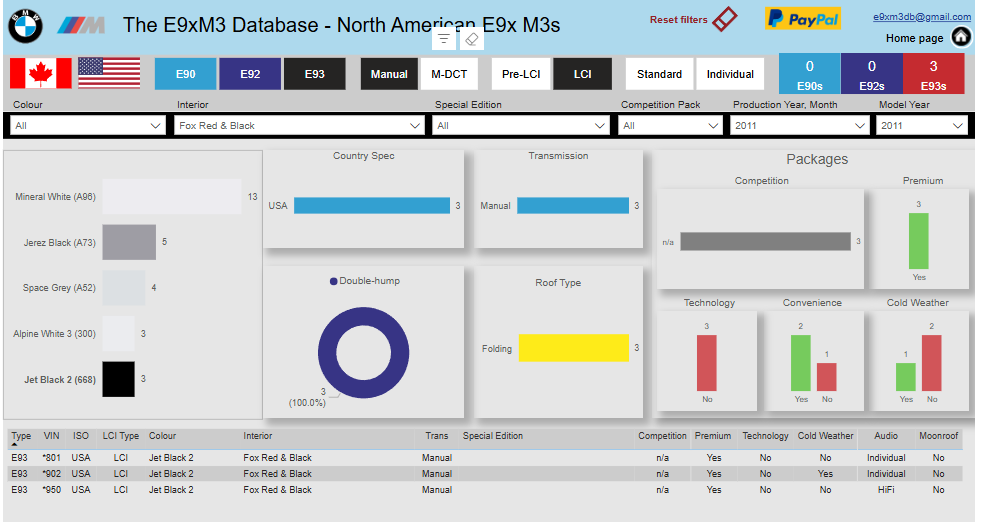Viewport: 982px width, 522px height.
Task: Click the Reset filters eraser icon
Action: tap(725, 19)
